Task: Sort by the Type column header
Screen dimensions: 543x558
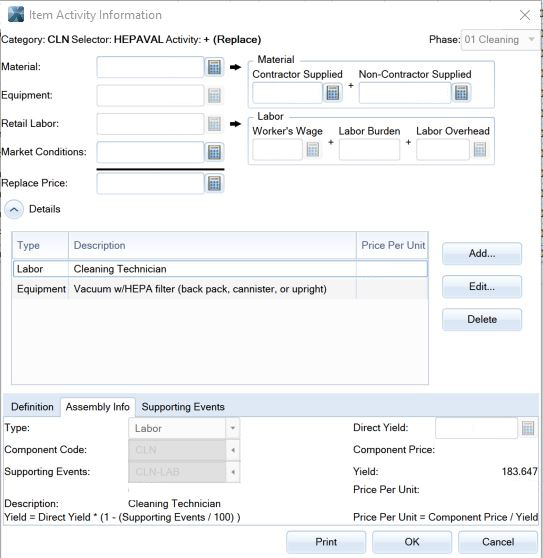Action: click(x=41, y=246)
